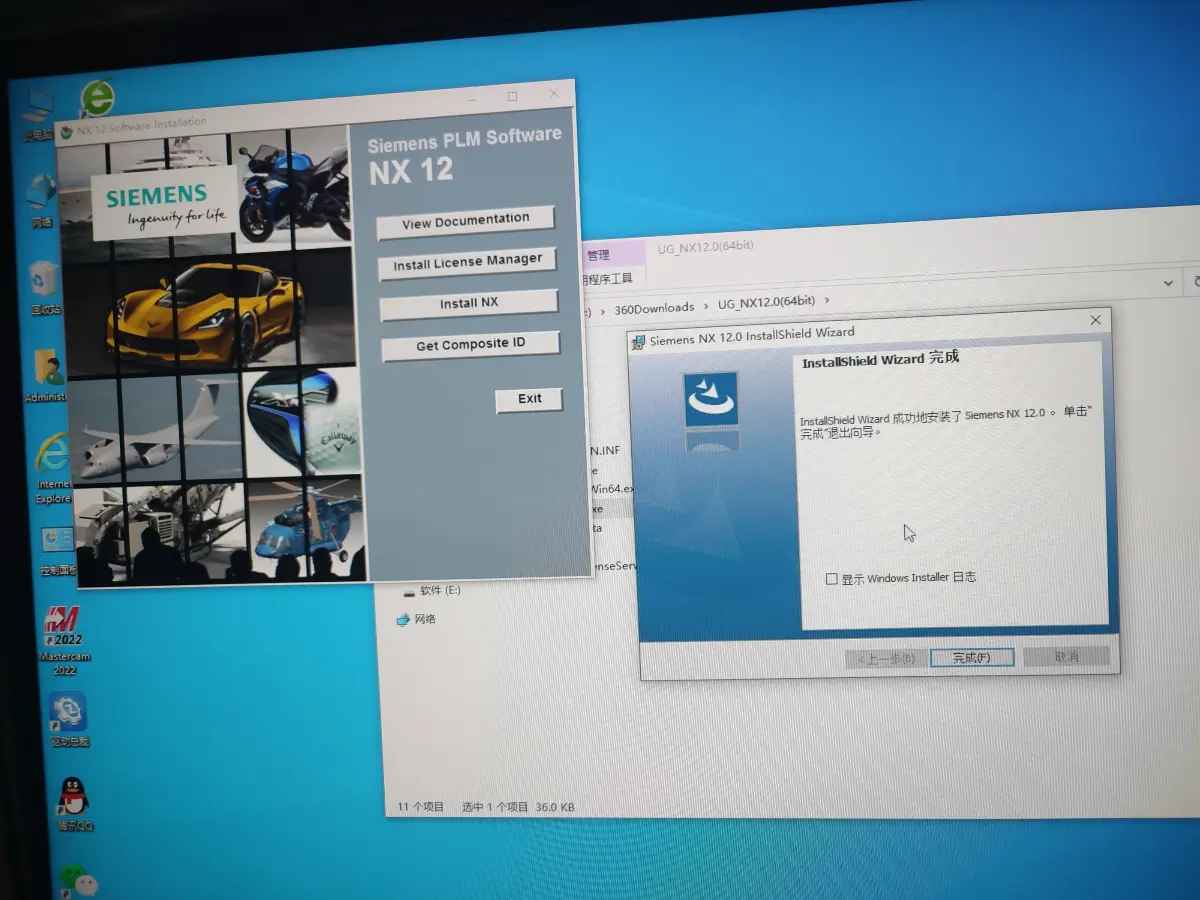The height and width of the screenshot is (900, 1200).
Task: Click the Install License Manager button
Action: (x=468, y=263)
